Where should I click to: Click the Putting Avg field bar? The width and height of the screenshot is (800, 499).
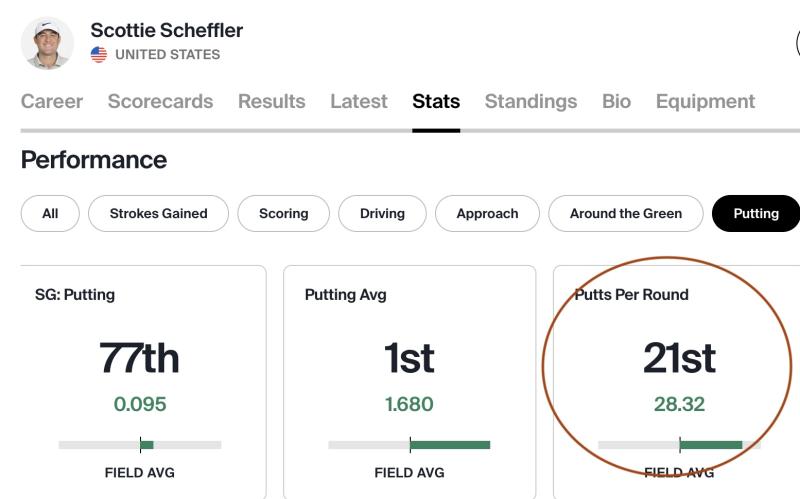point(409,445)
